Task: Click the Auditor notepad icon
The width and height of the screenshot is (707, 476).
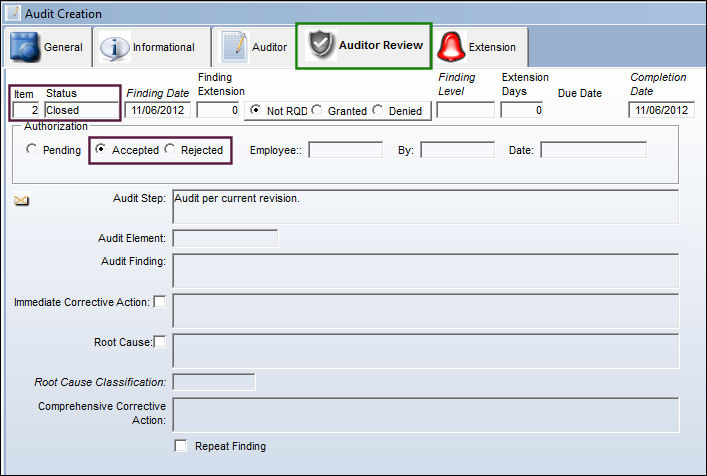Action: point(234,47)
